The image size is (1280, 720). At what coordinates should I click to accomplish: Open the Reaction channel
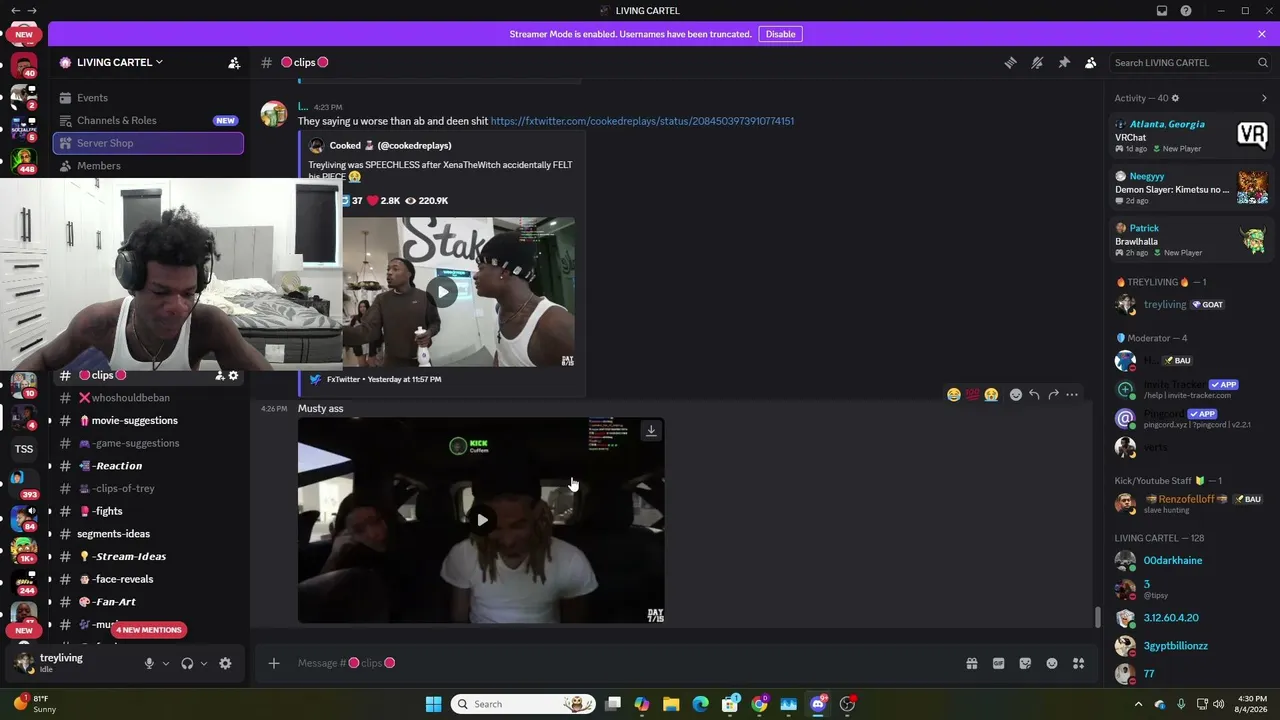tap(148, 466)
